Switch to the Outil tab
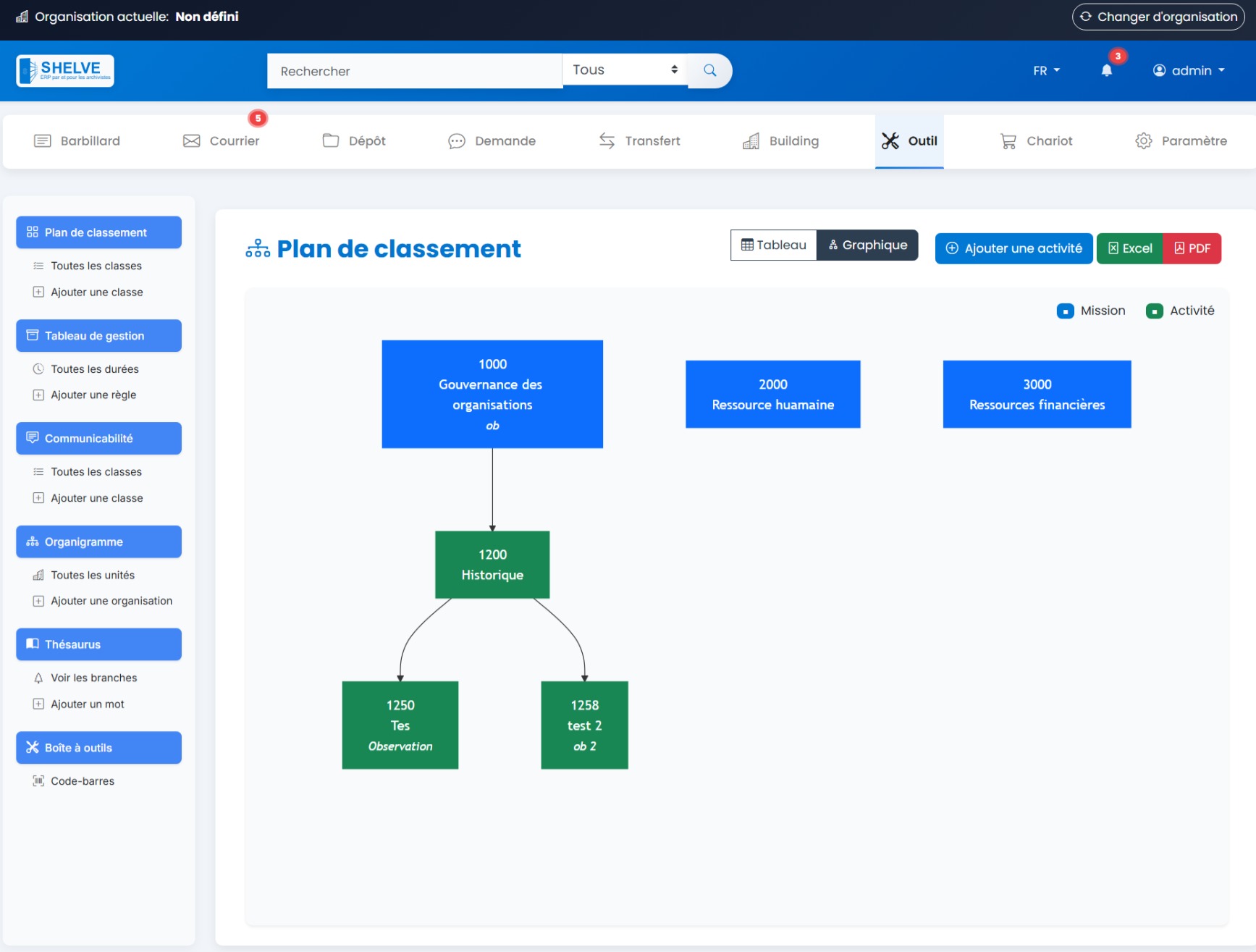 tap(909, 140)
